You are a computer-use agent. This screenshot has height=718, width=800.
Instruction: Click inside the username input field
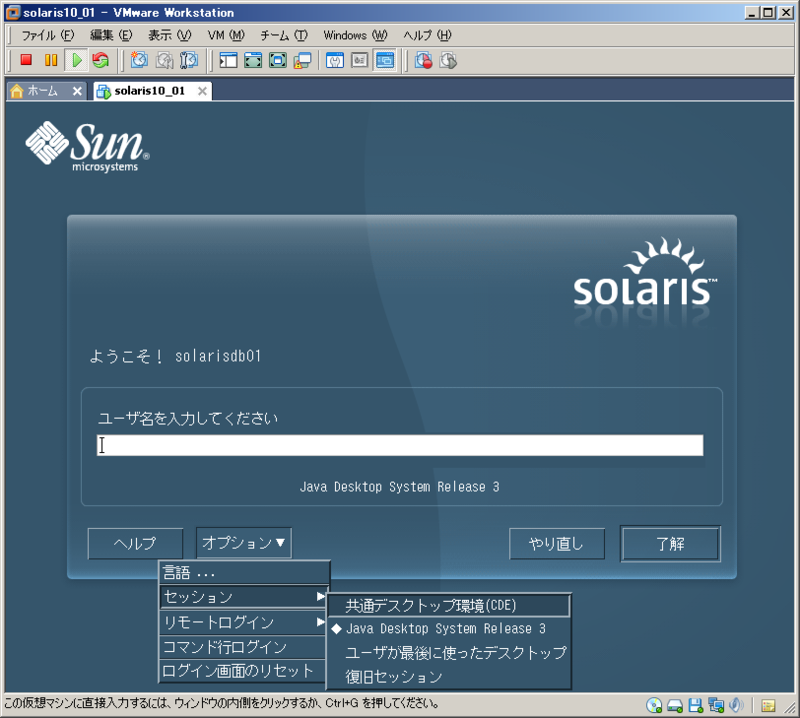[x=400, y=445]
